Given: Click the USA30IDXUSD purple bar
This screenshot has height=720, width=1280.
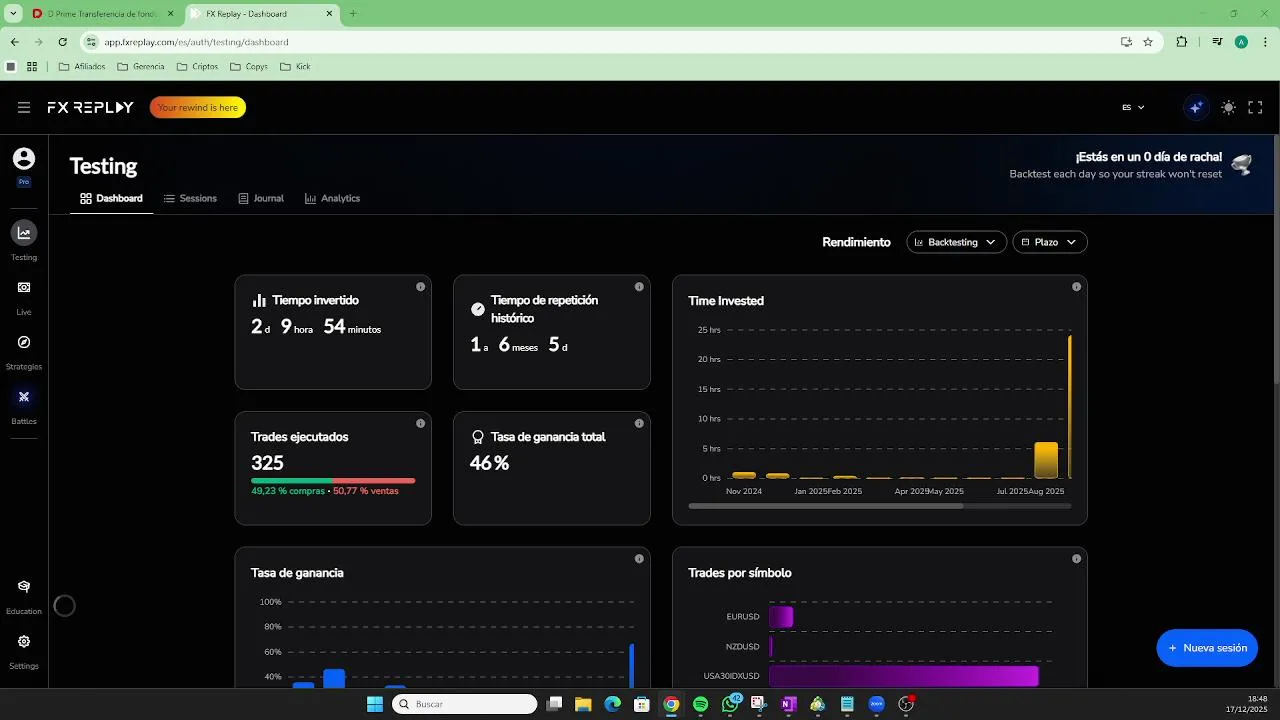Looking at the screenshot, I should tap(904, 676).
